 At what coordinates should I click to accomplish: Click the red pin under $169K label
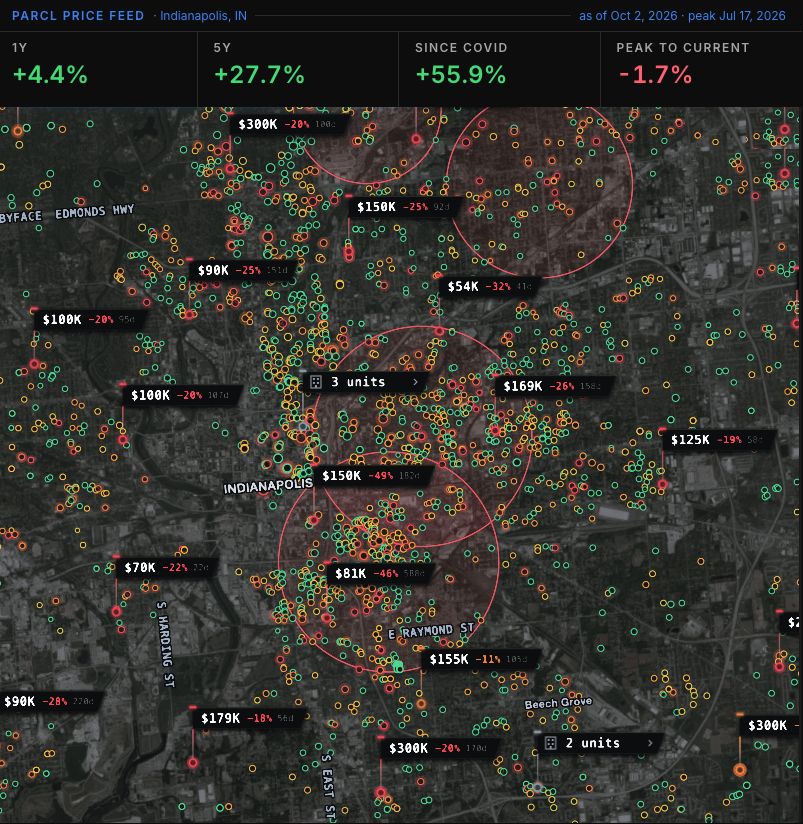495,431
